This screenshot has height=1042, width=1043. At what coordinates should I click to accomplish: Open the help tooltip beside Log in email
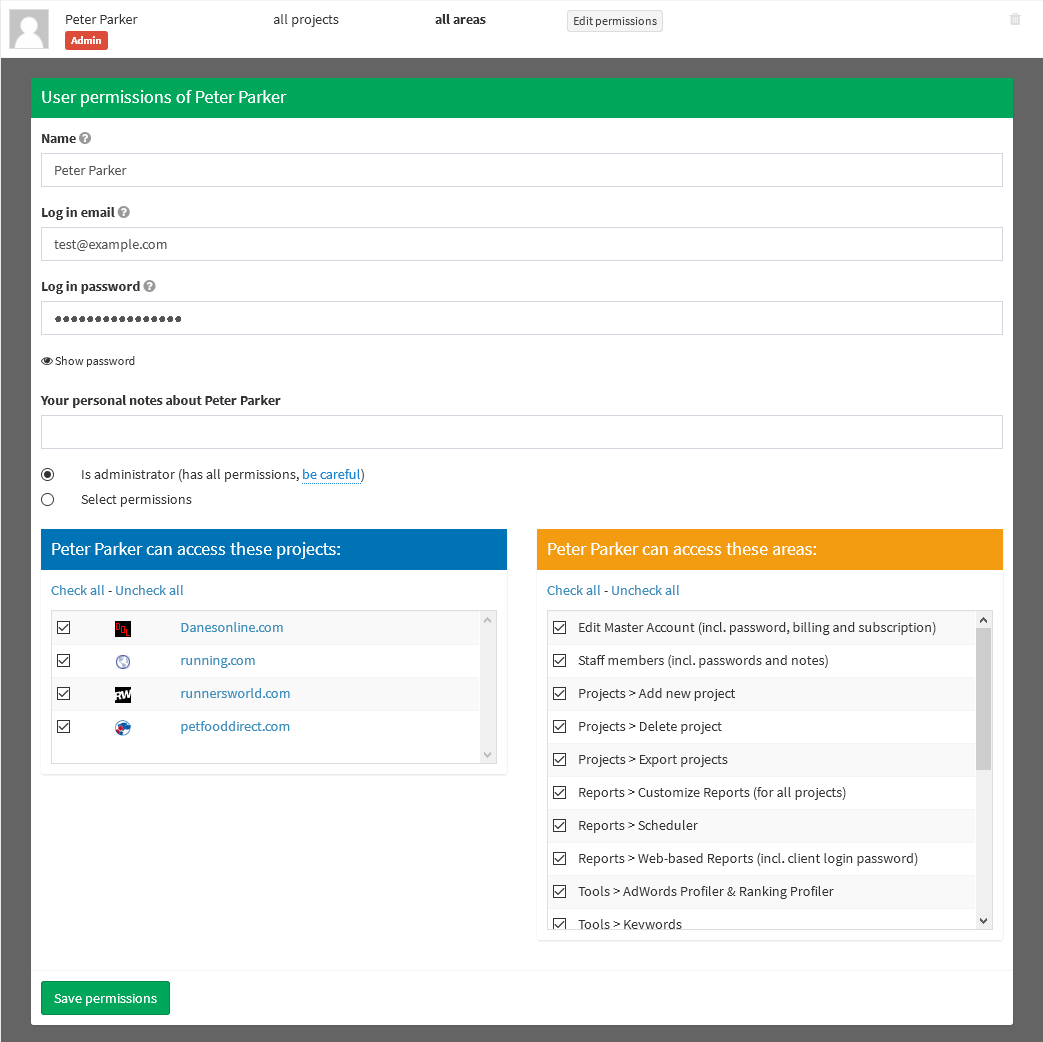pyautogui.click(x=123, y=212)
